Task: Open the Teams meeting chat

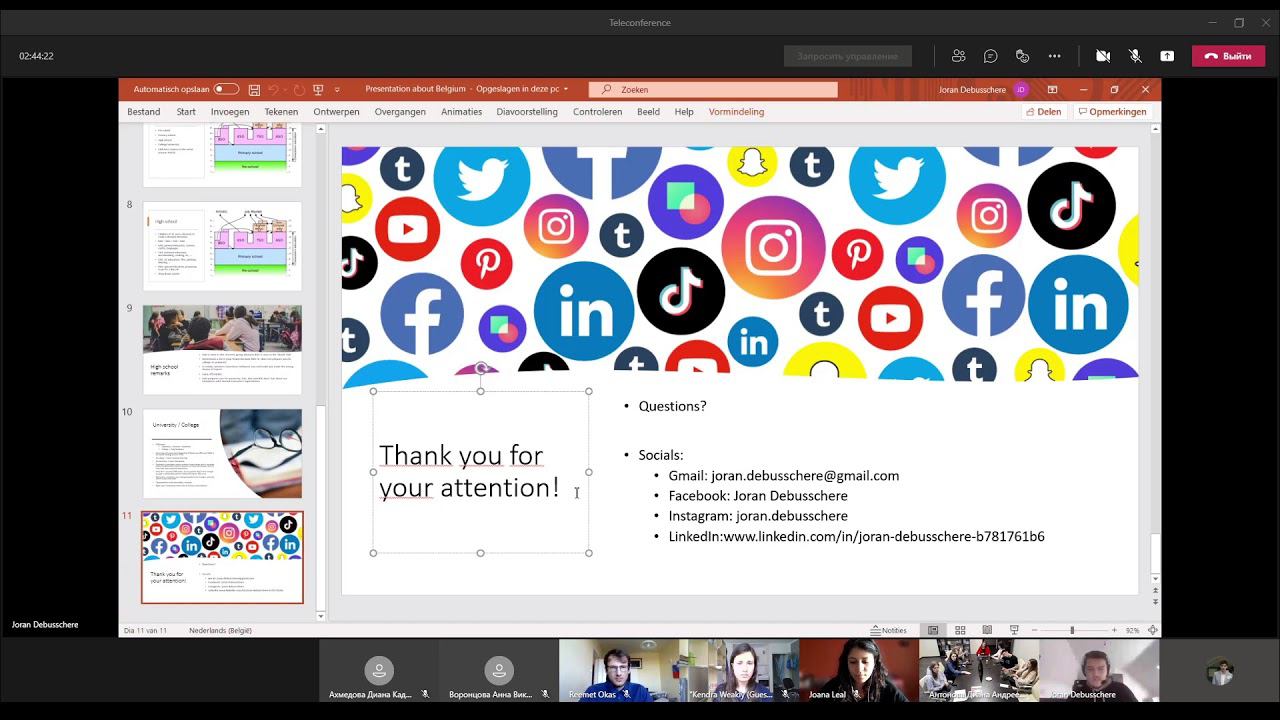Action: click(990, 56)
